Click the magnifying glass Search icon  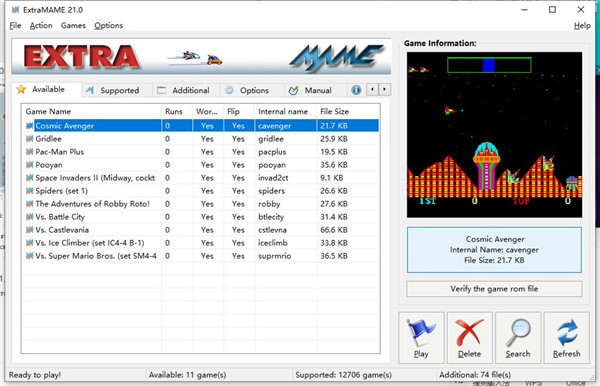pyautogui.click(x=518, y=332)
